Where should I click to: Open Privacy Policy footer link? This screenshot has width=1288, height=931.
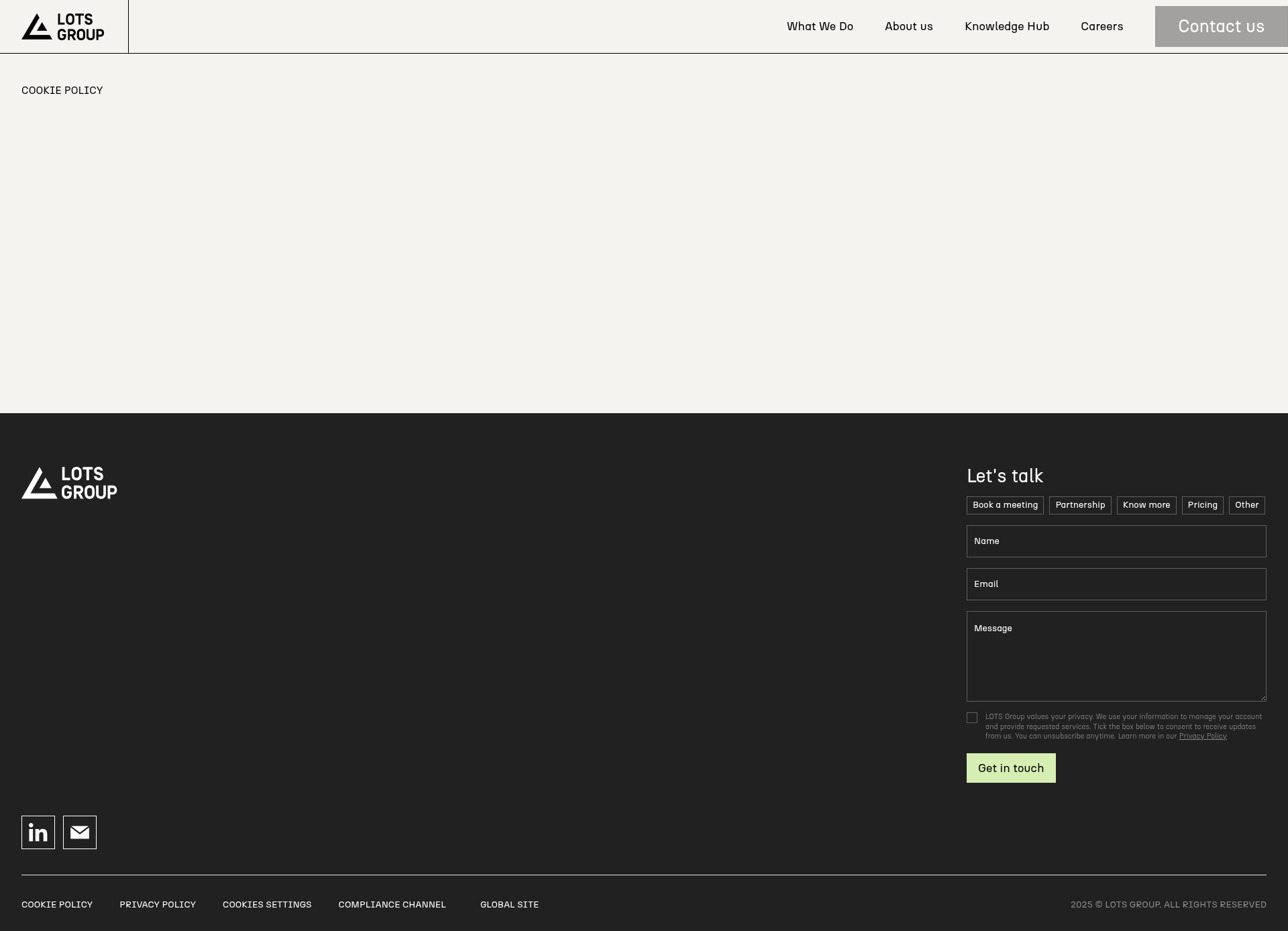click(x=158, y=905)
